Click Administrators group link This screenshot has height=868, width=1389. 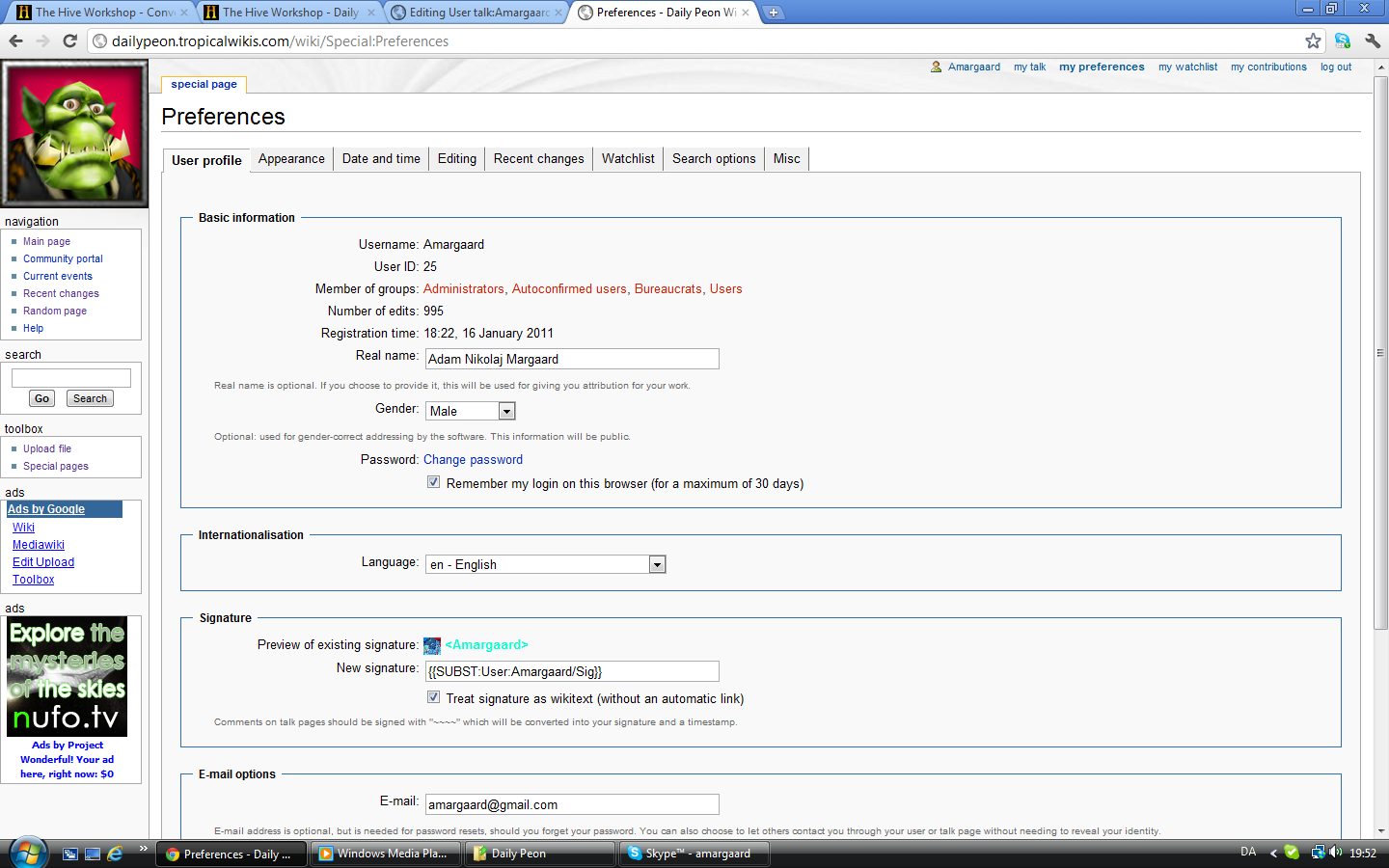pos(463,289)
